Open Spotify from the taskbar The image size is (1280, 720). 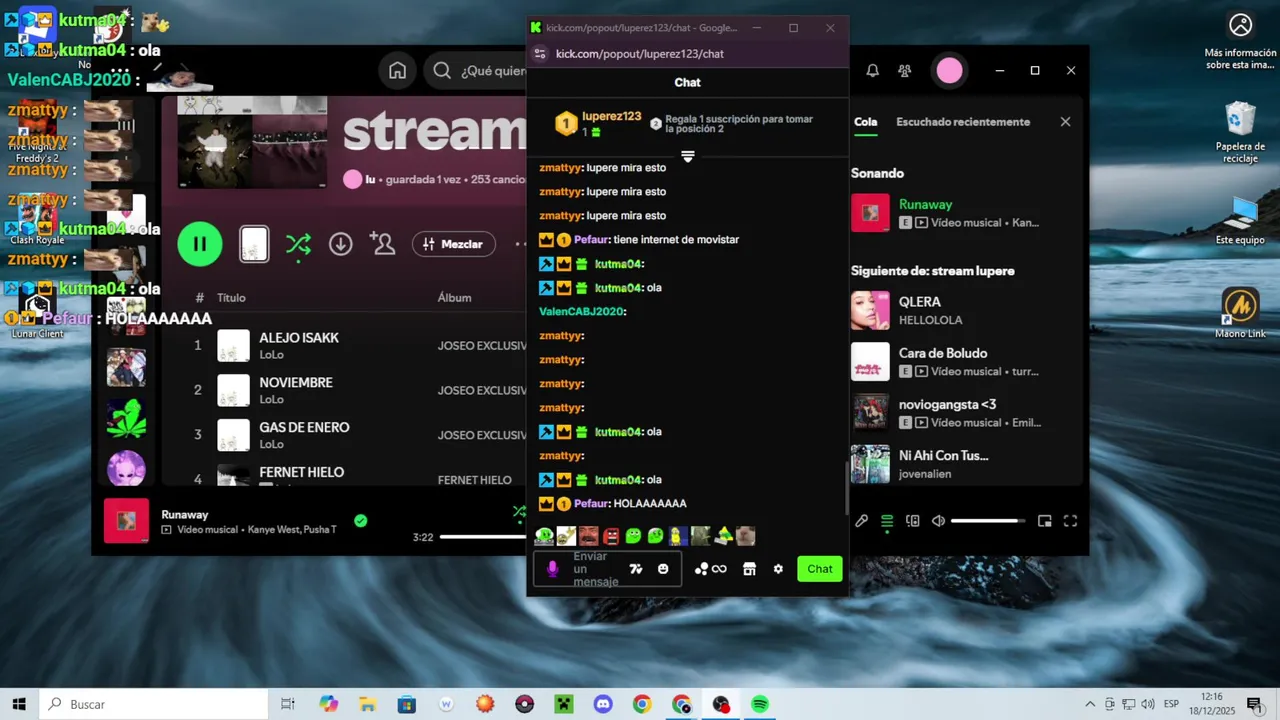click(x=760, y=704)
